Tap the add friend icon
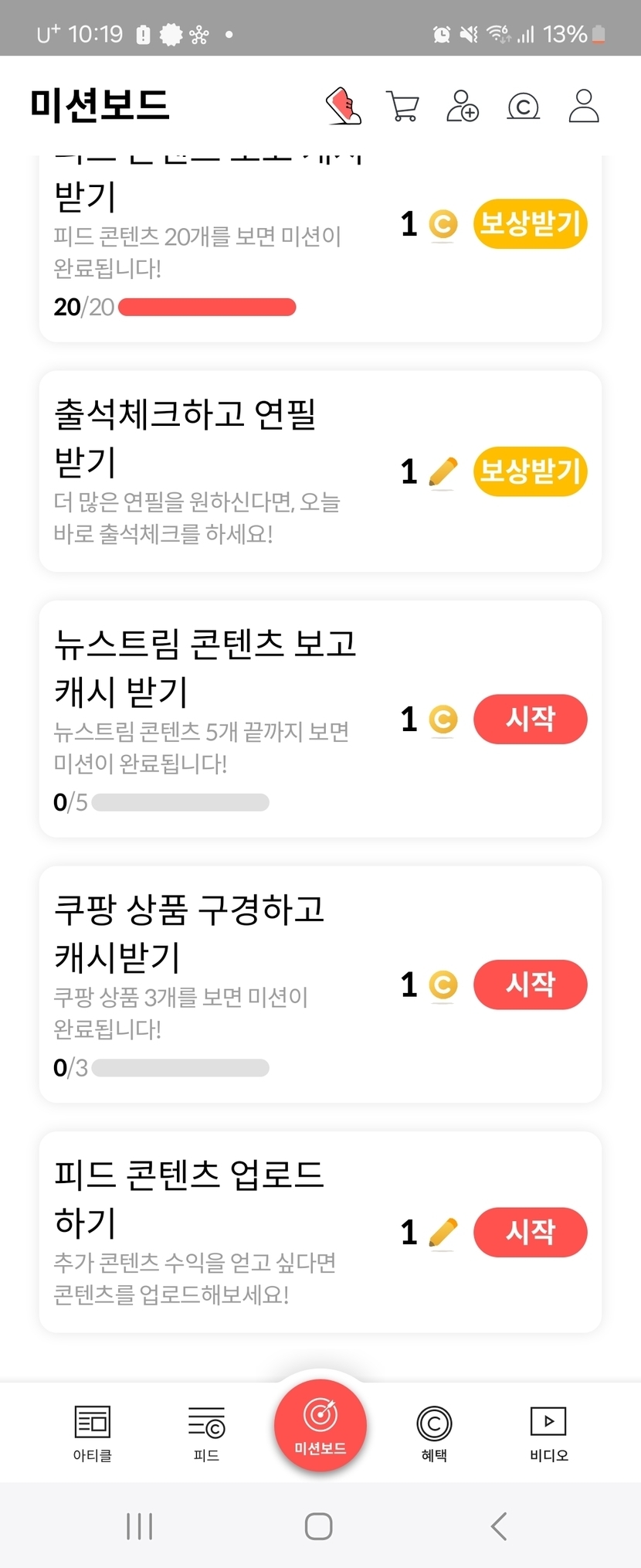641x1568 pixels. coord(463,107)
